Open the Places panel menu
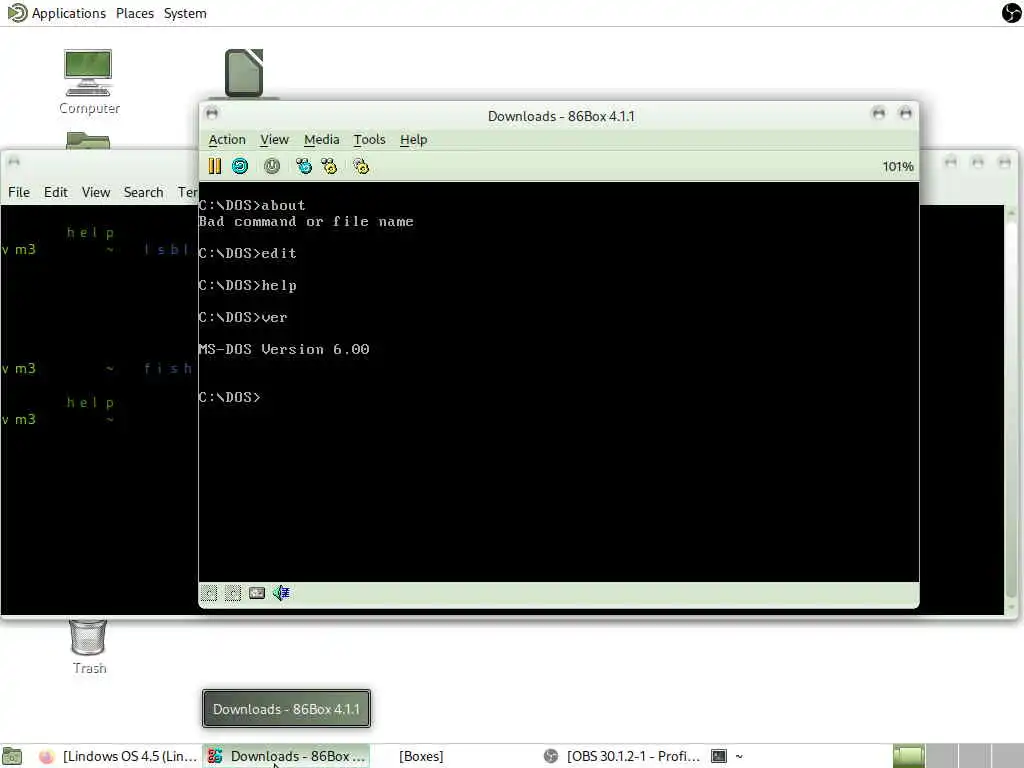Viewport: 1024px width, 768px height. pyautogui.click(x=135, y=13)
